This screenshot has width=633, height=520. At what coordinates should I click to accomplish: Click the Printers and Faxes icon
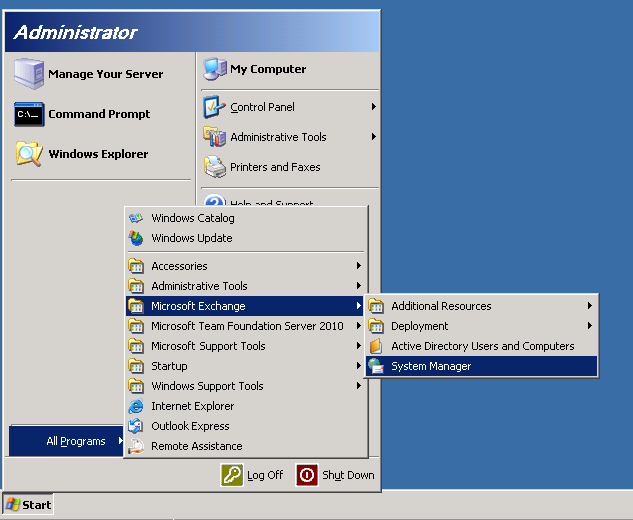(x=214, y=167)
